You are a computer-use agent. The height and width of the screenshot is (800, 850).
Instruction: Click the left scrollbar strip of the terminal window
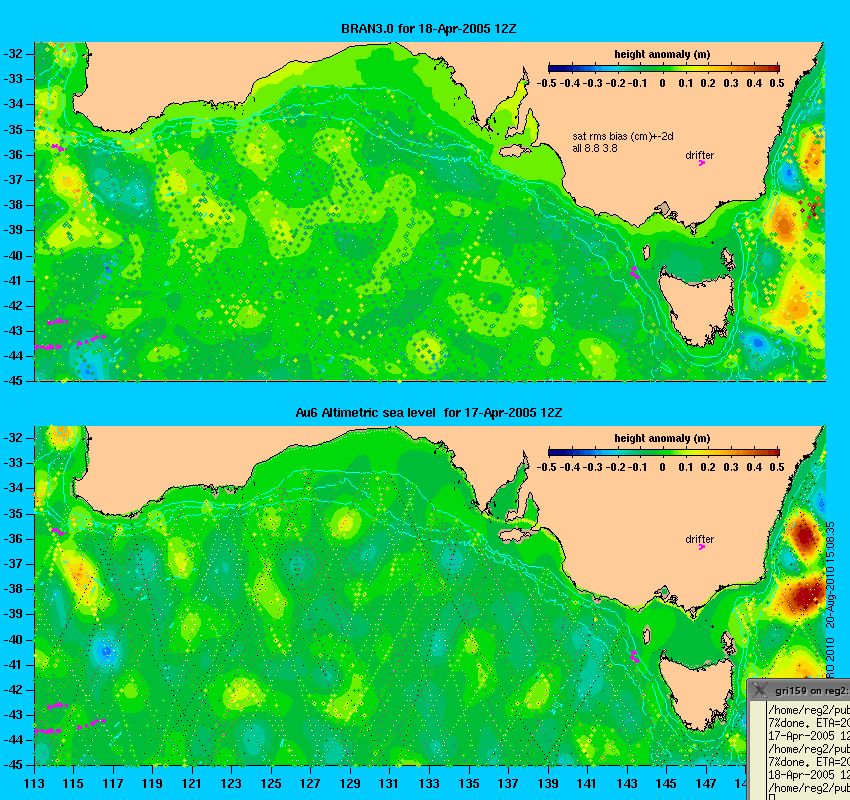(x=757, y=750)
